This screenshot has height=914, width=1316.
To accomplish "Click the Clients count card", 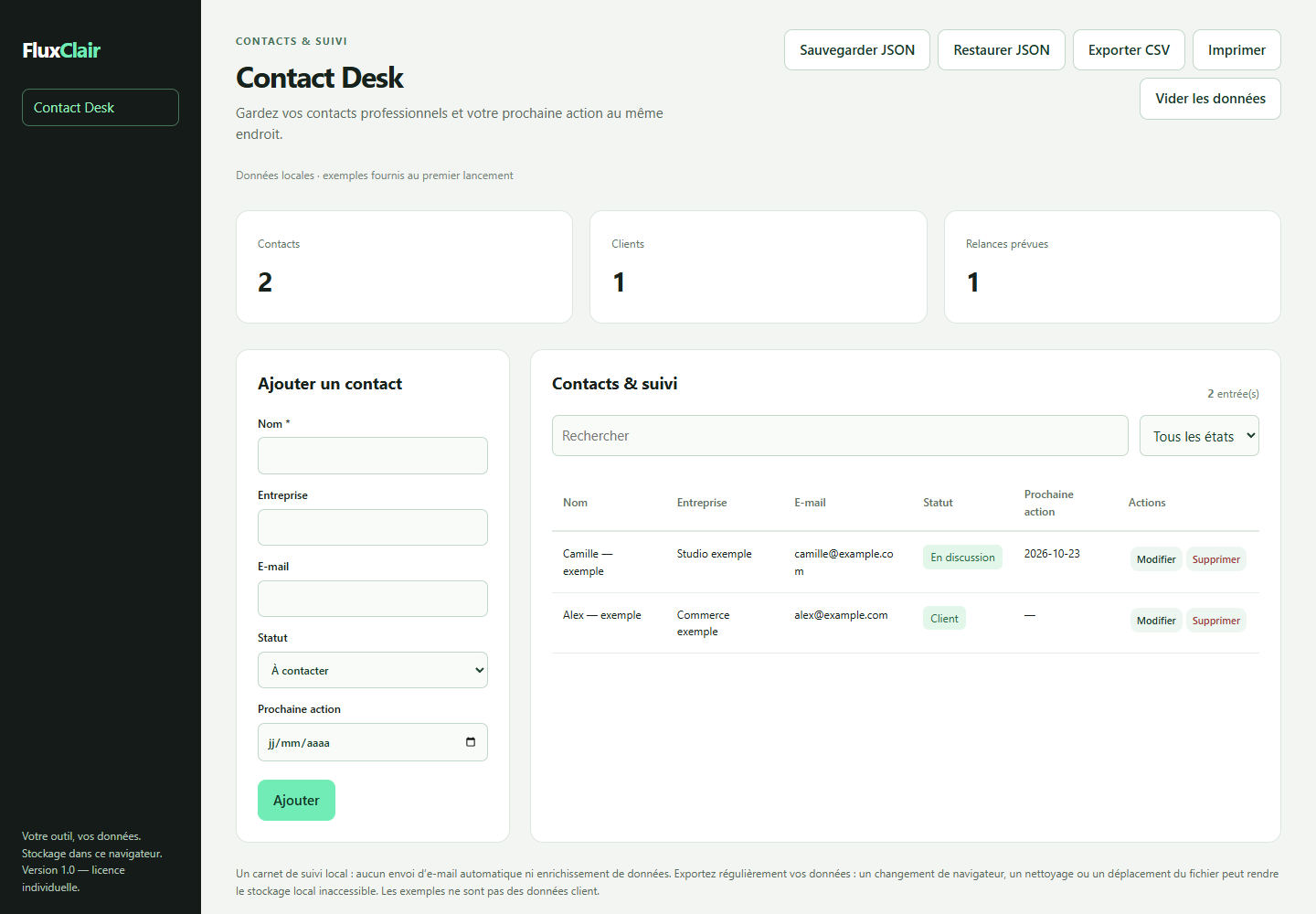I will pos(759,267).
